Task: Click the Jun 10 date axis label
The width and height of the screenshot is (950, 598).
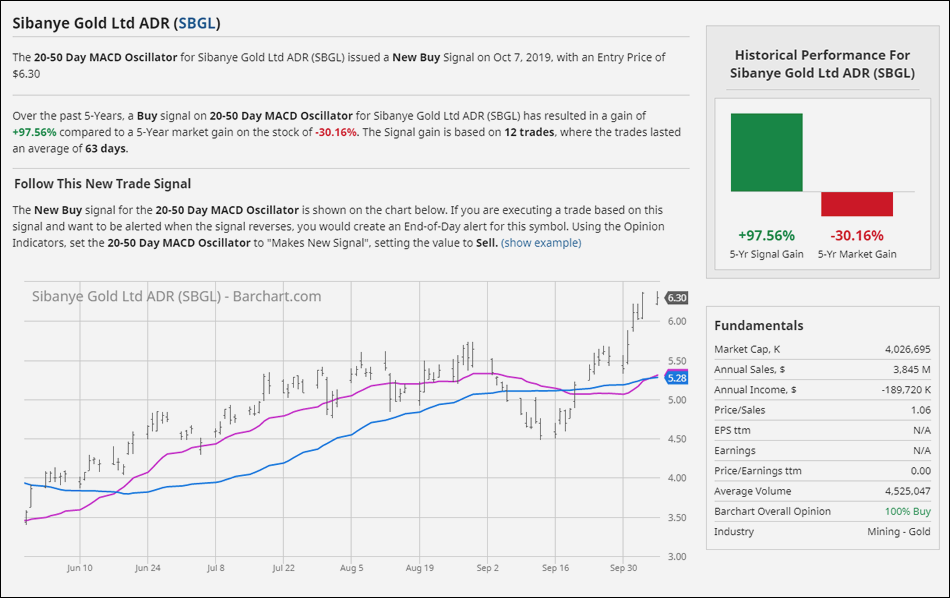Action: click(x=79, y=568)
